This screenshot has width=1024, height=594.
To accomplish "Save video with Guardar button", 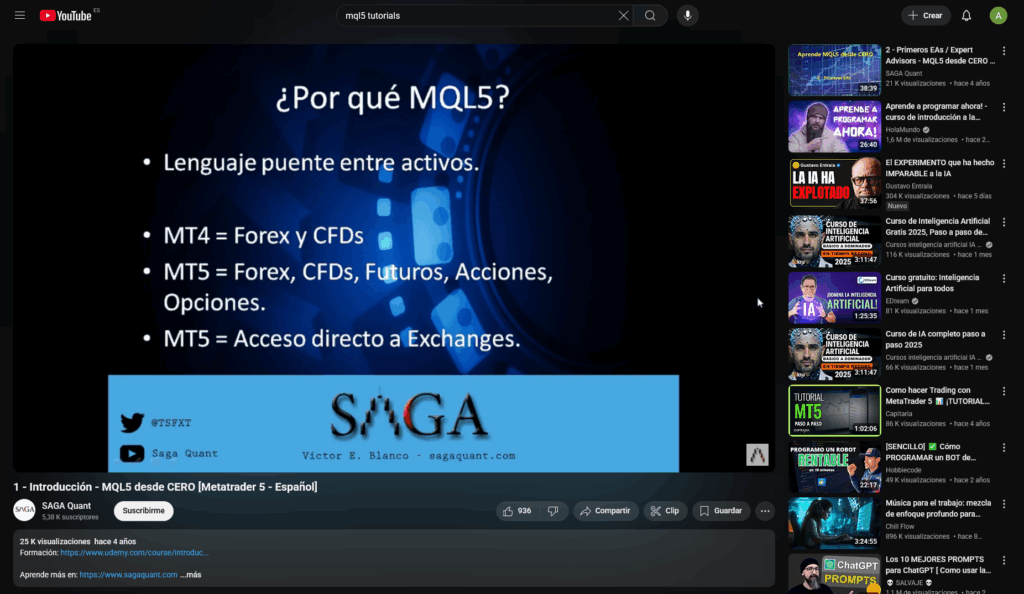I will point(720,511).
